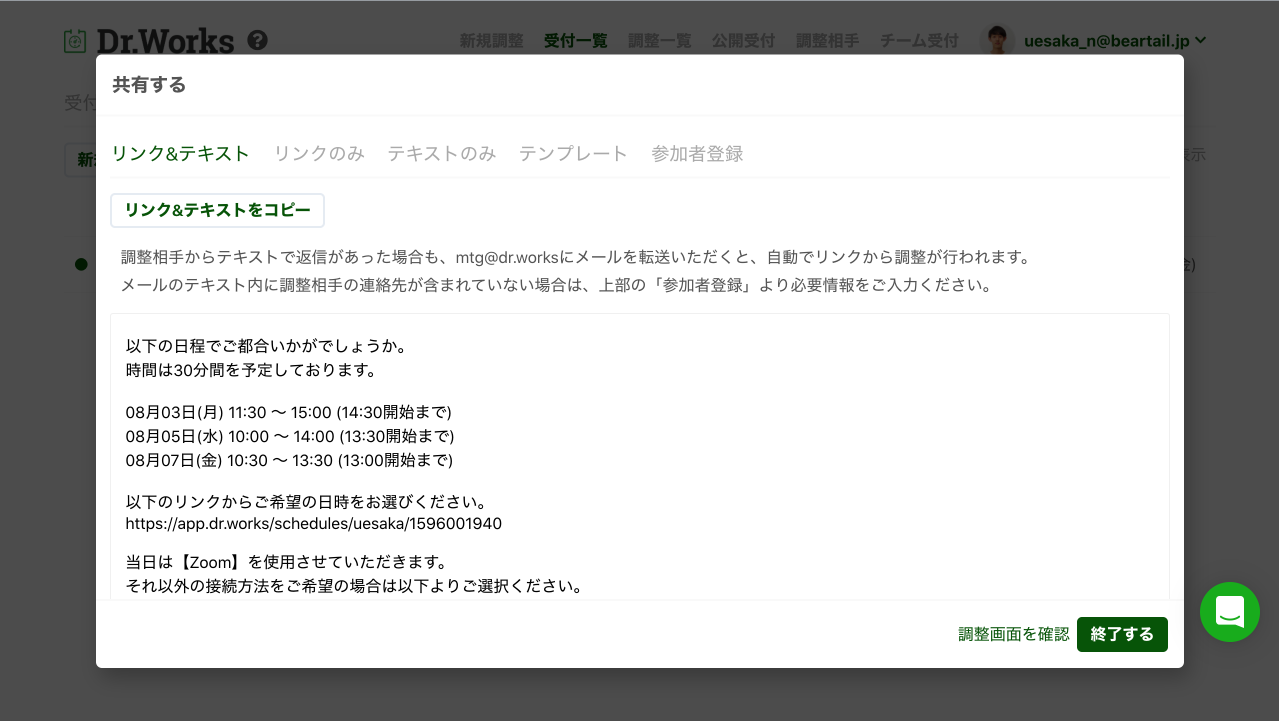
Task: Open チーム受付 in the top navigation
Action: 919,41
